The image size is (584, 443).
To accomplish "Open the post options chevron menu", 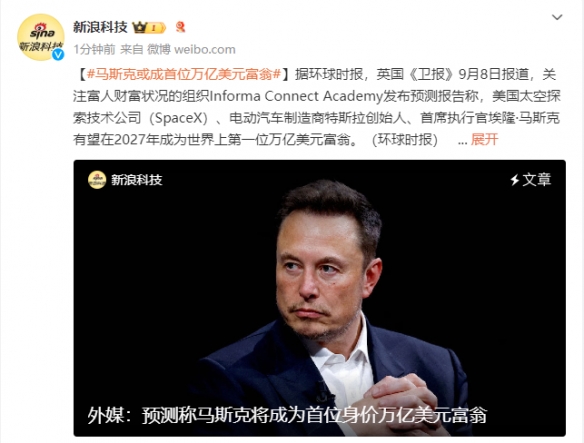I will click(557, 17).
